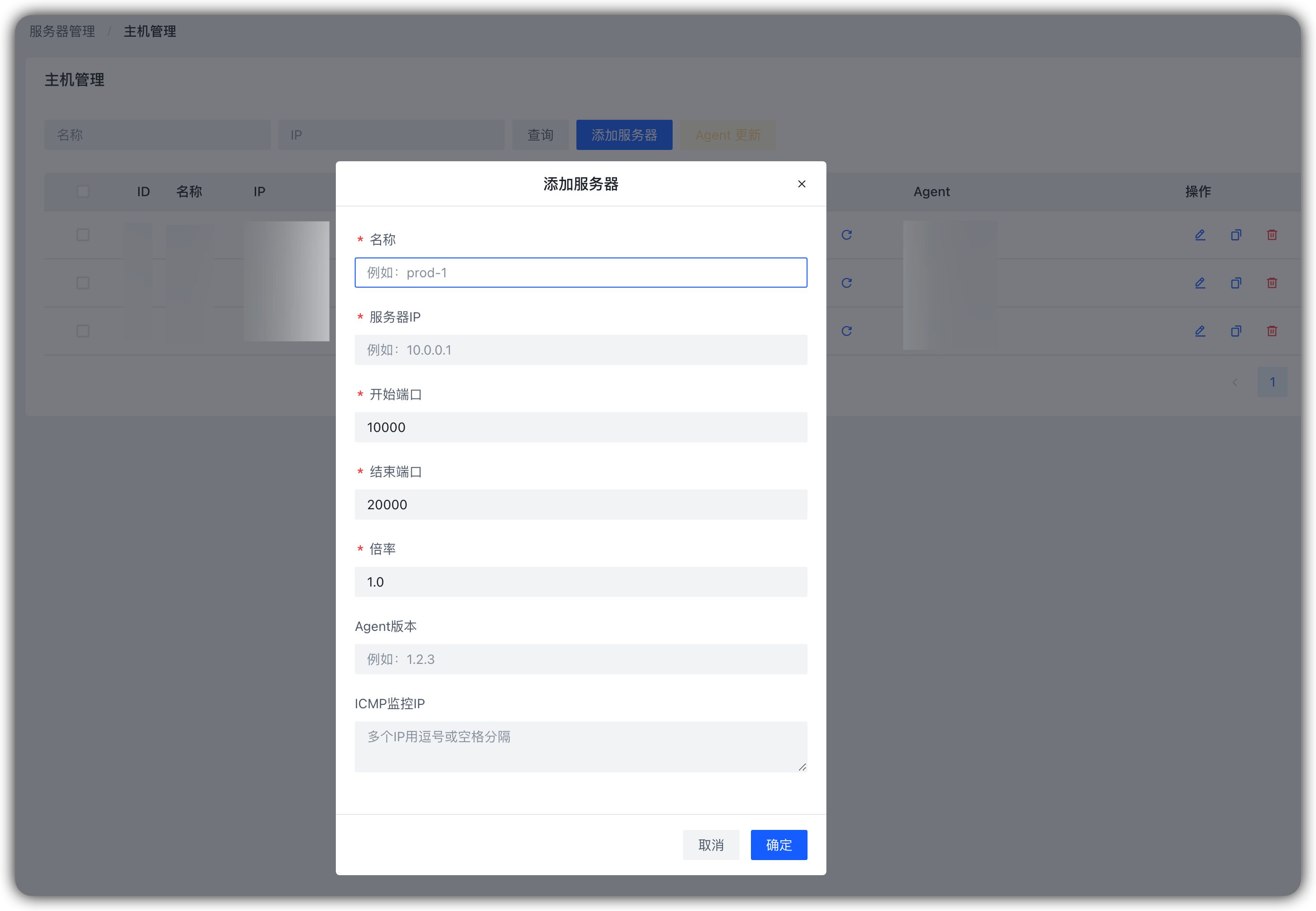Click copy icon in first table row
The image size is (1316, 911).
click(1236, 235)
